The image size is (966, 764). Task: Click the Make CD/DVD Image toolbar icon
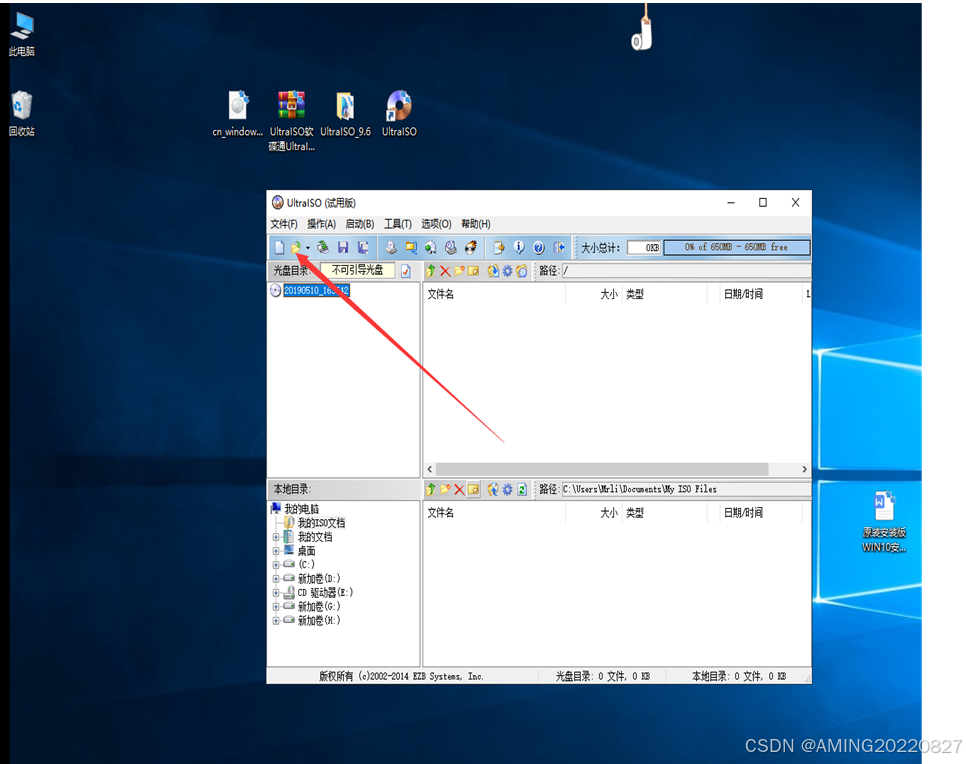point(391,248)
